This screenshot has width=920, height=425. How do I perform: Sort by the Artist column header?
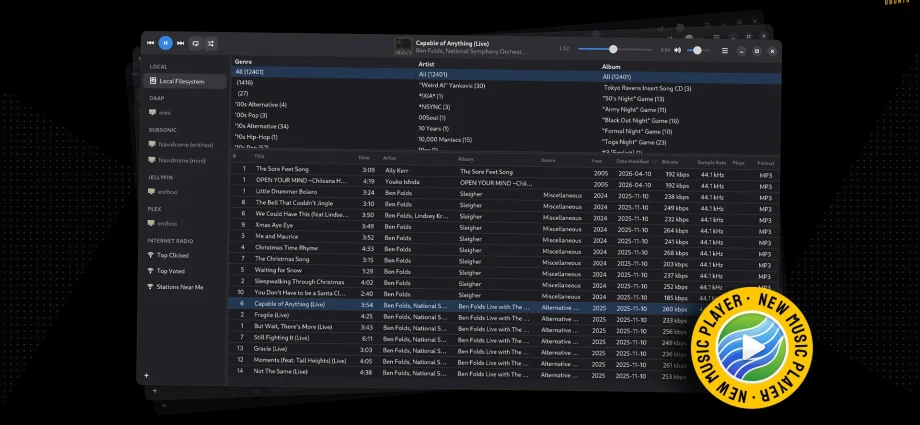[x=390, y=158]
